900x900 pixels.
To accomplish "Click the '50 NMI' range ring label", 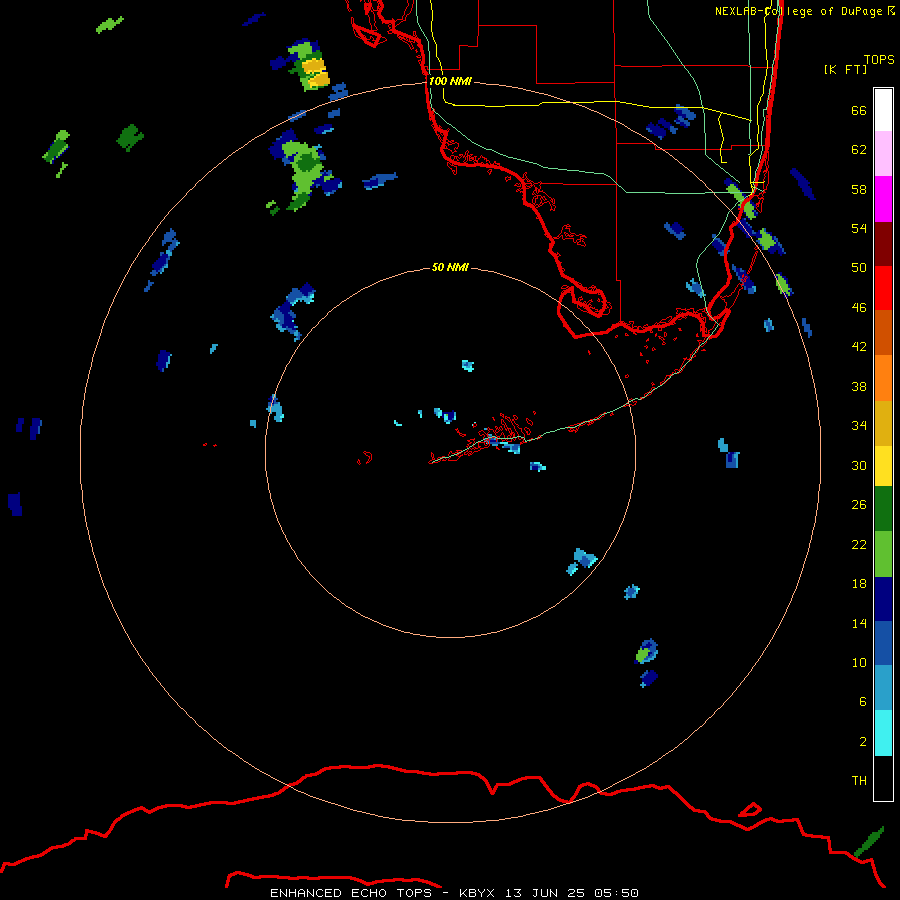I will [450, 267].
